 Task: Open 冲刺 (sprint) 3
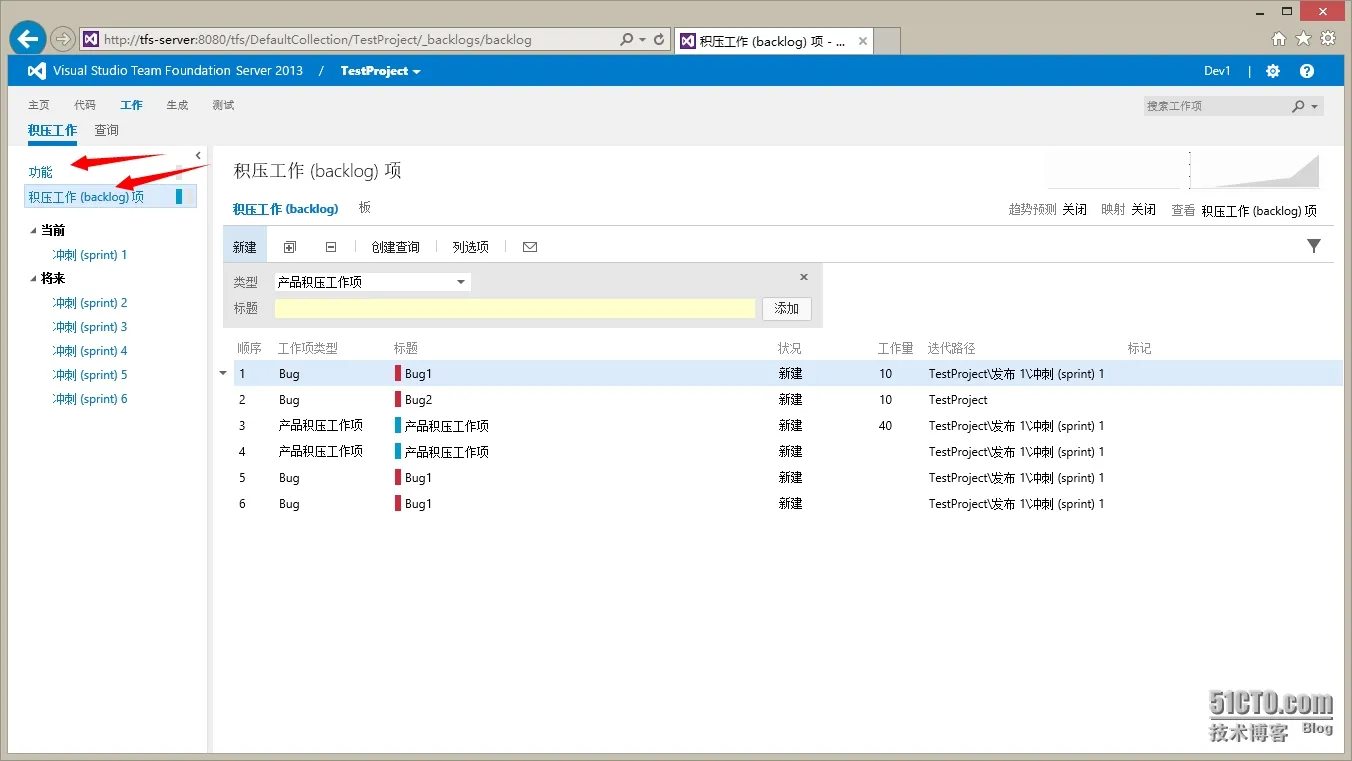pos(90,327)
